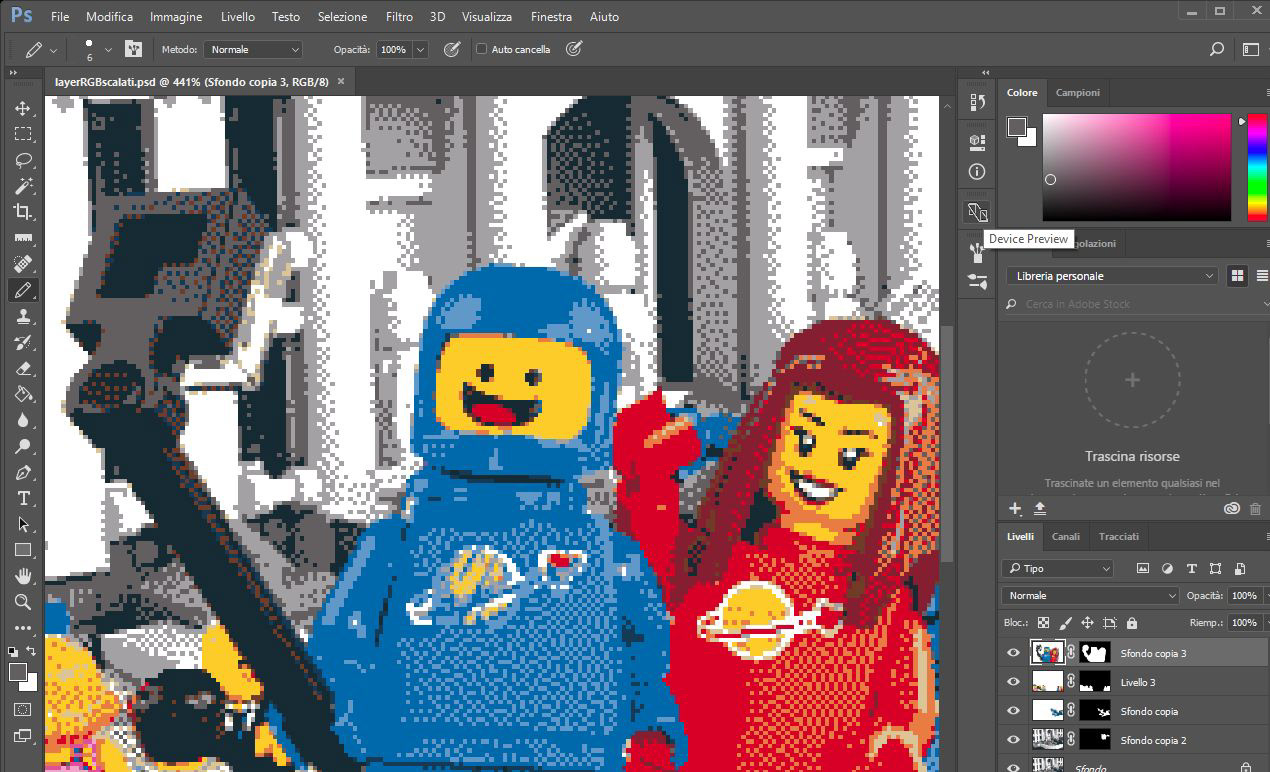Open the Finestra menu

552,17
